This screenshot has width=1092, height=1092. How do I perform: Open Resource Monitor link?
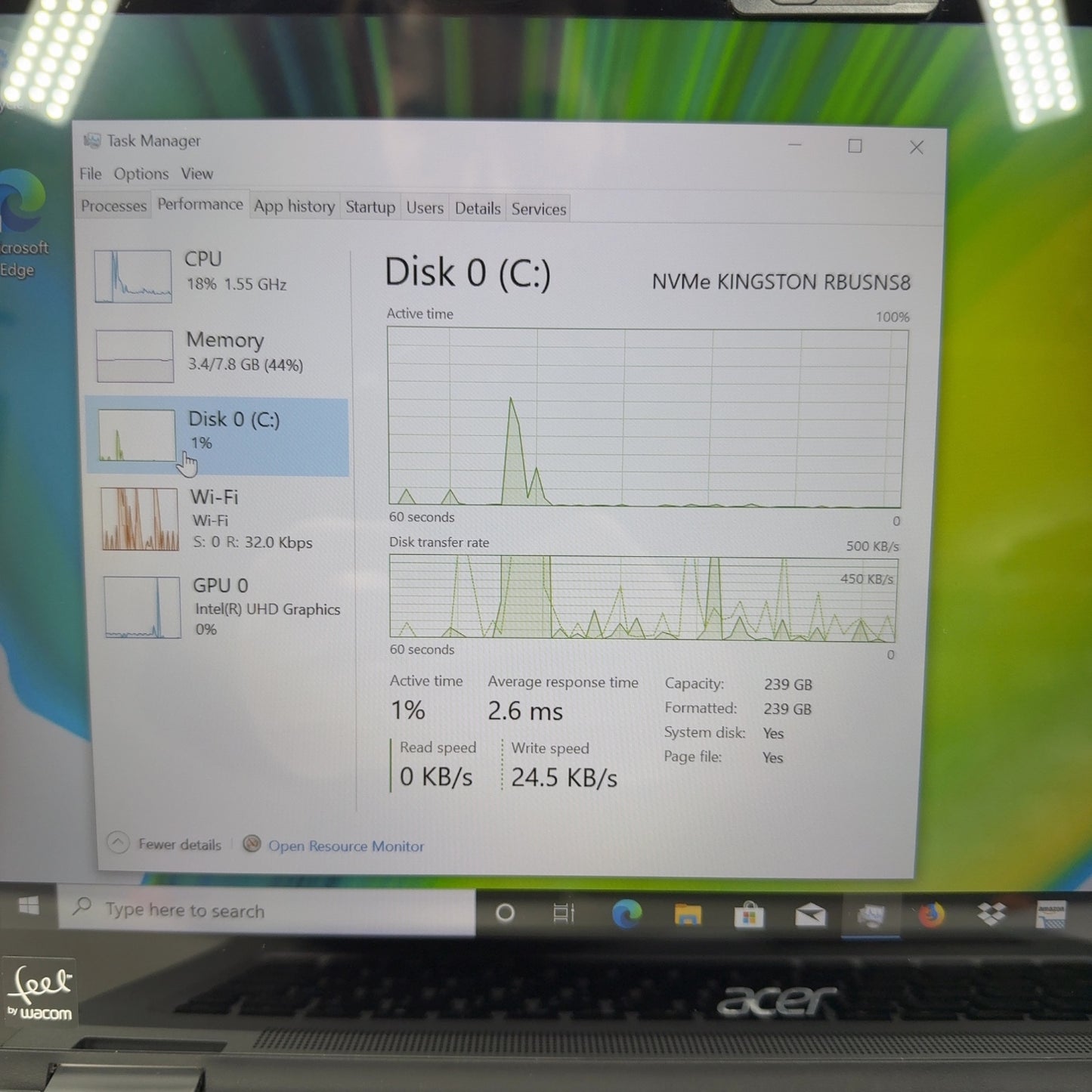tap(345, 846)
